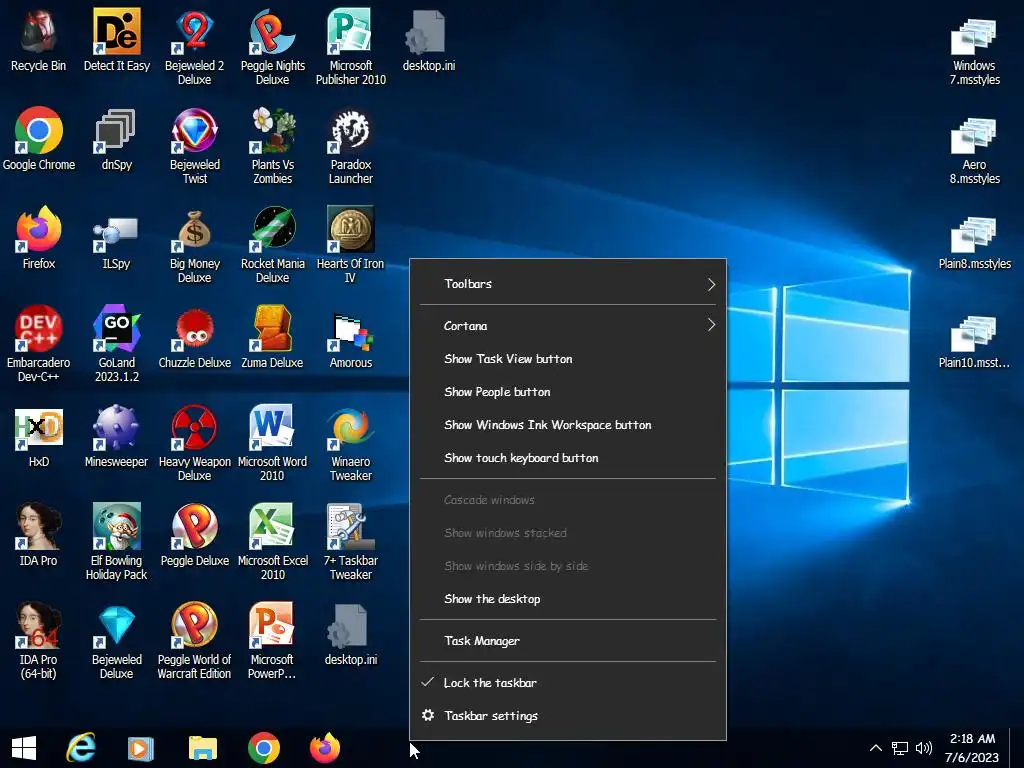
Task: Launch Internet Explorer from taskbar
Action: click(81, 748)
